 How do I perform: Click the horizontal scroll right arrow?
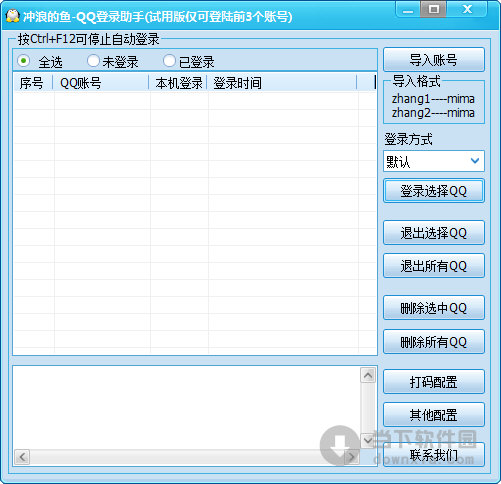[351, 457]
